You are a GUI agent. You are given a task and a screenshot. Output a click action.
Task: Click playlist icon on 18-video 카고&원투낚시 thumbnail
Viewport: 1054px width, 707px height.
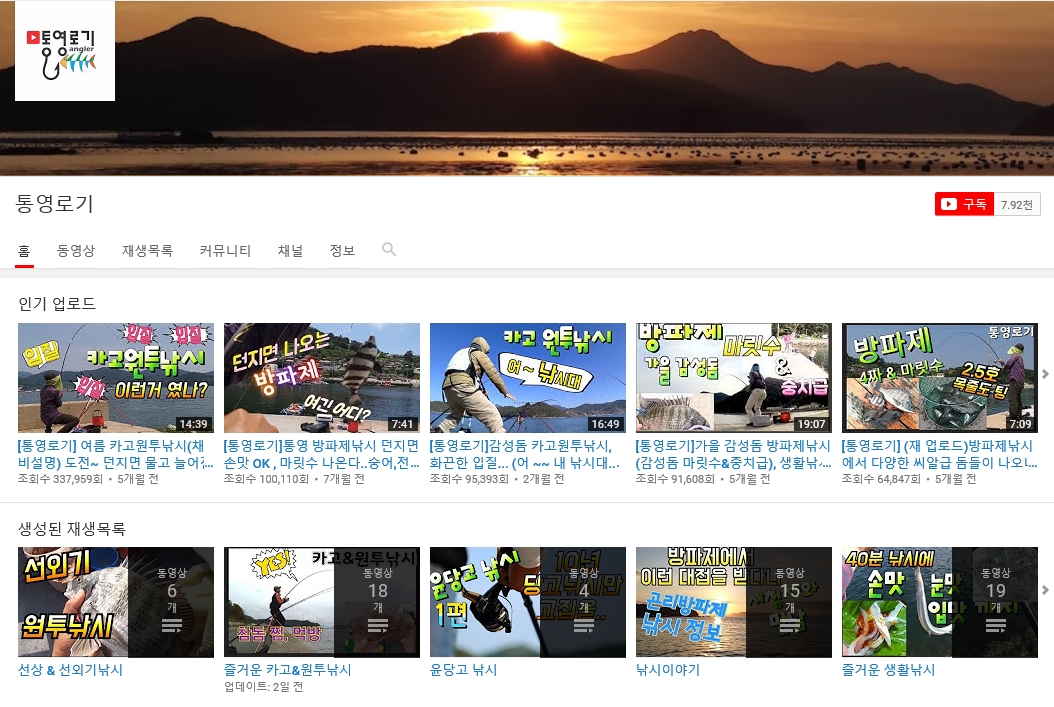point(377,626)
